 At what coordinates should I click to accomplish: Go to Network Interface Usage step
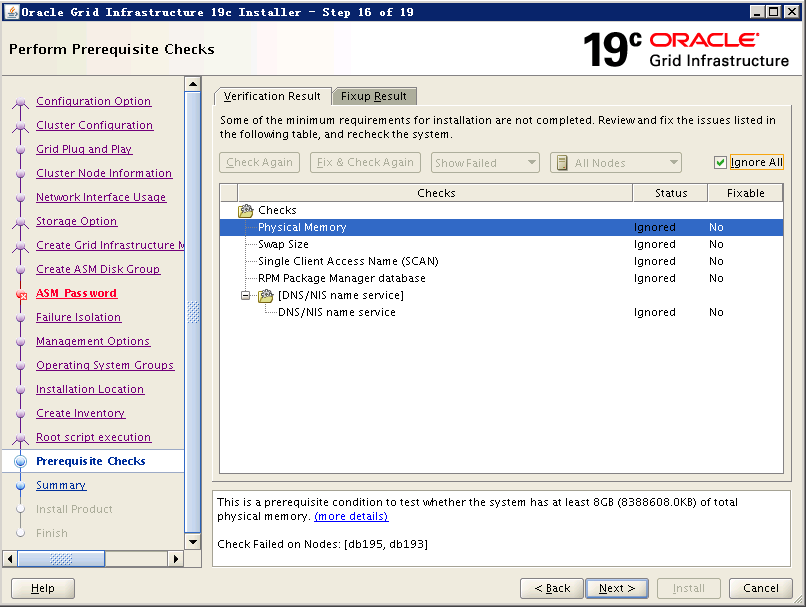(101, 197)
